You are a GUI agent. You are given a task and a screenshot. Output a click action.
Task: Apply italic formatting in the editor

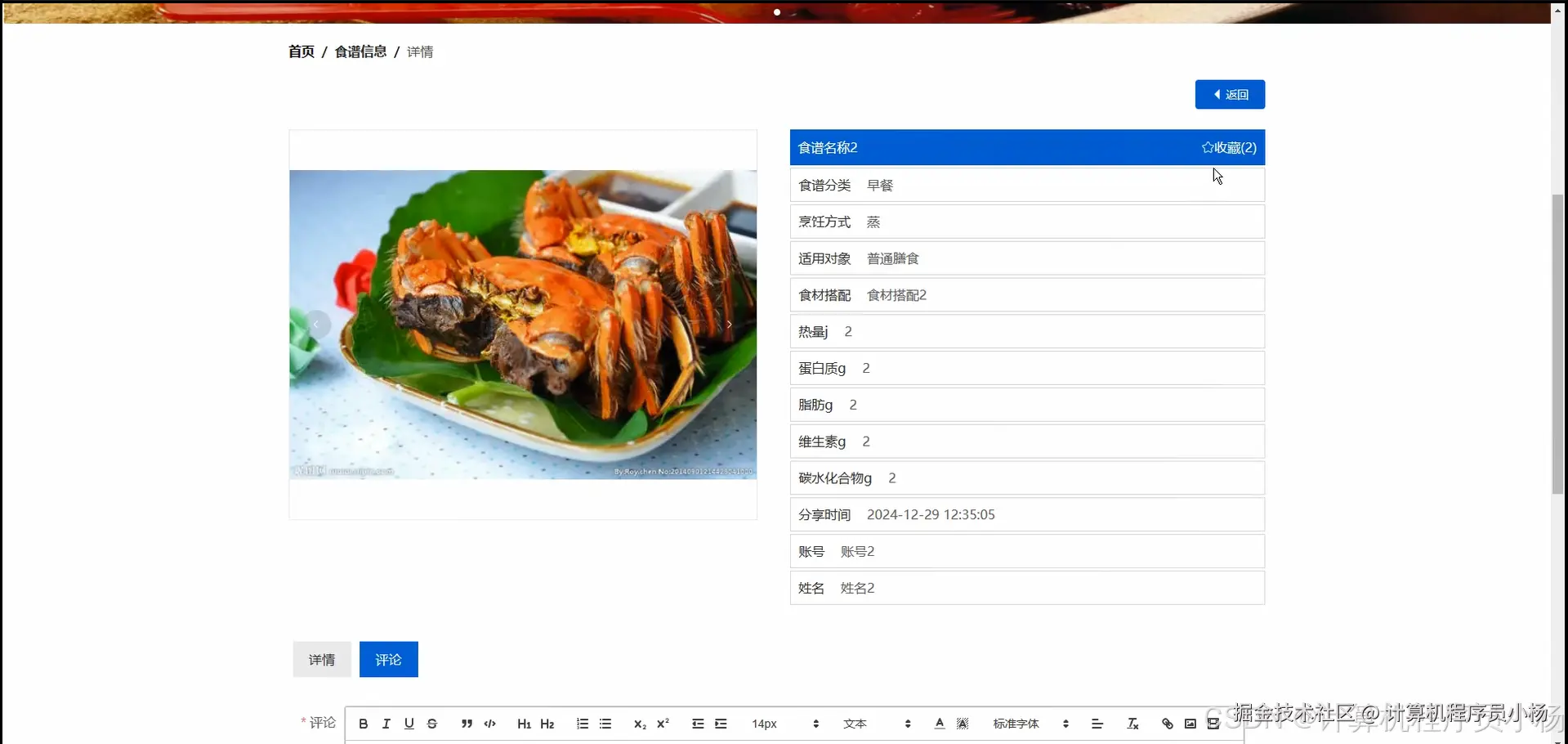point(386,724)
